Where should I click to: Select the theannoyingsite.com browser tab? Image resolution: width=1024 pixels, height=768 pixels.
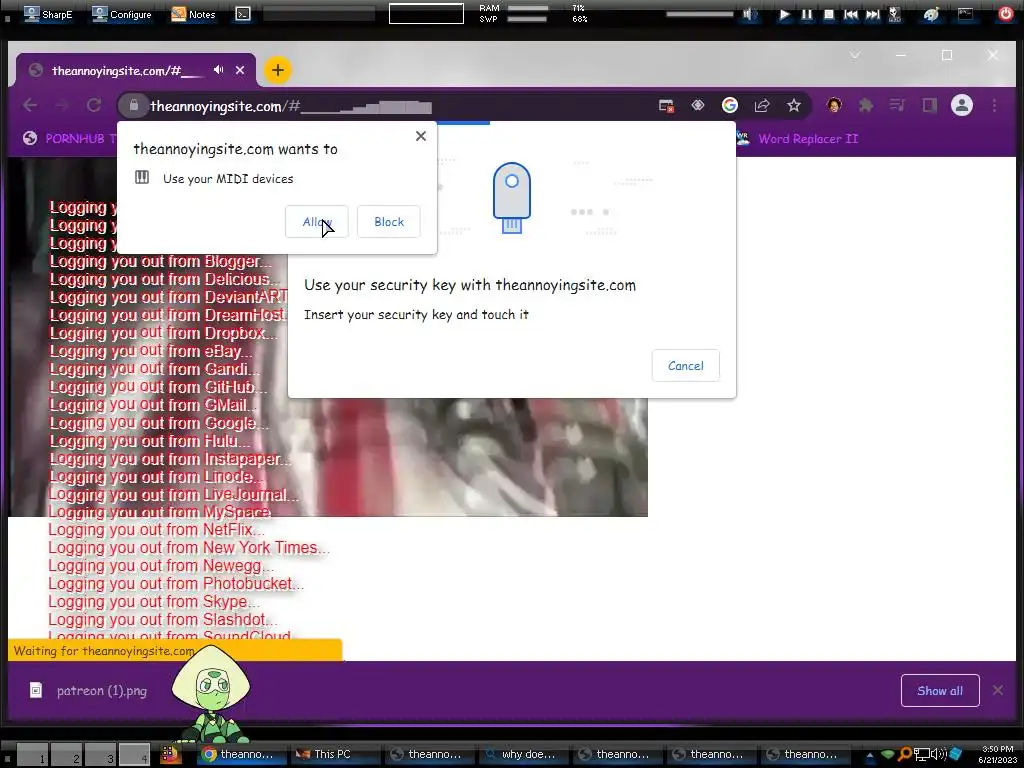pyautogui.click(x=135, y=70)
